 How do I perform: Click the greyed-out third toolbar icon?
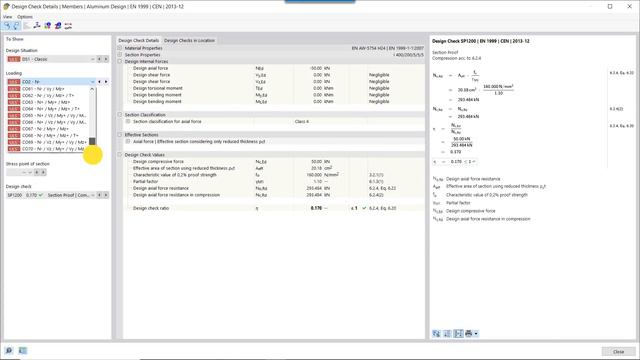(27, 26)
